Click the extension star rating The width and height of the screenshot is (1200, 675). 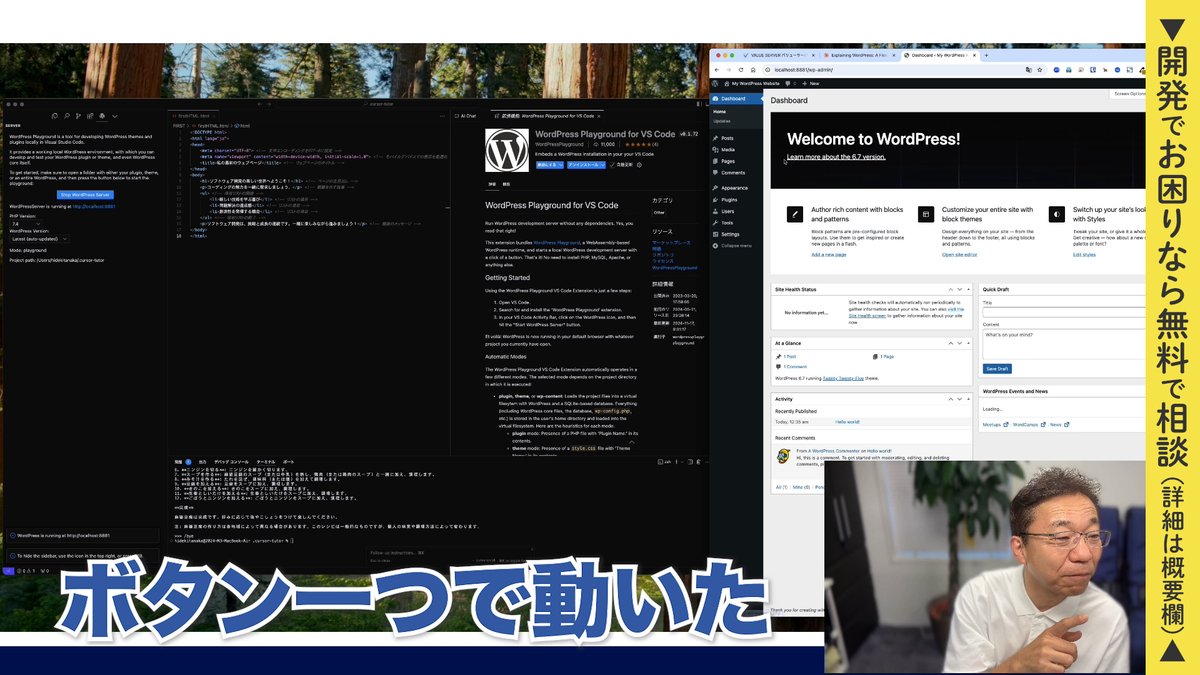coord(638,144)
